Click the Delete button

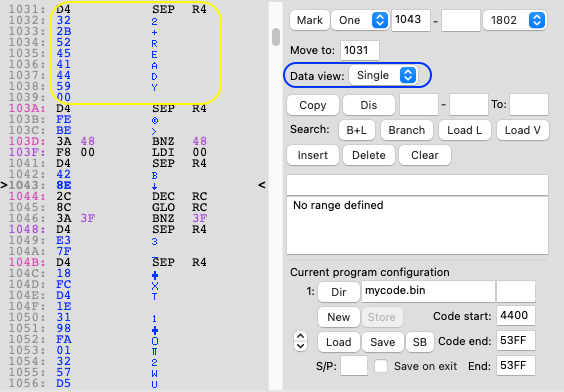click(369, 155)
